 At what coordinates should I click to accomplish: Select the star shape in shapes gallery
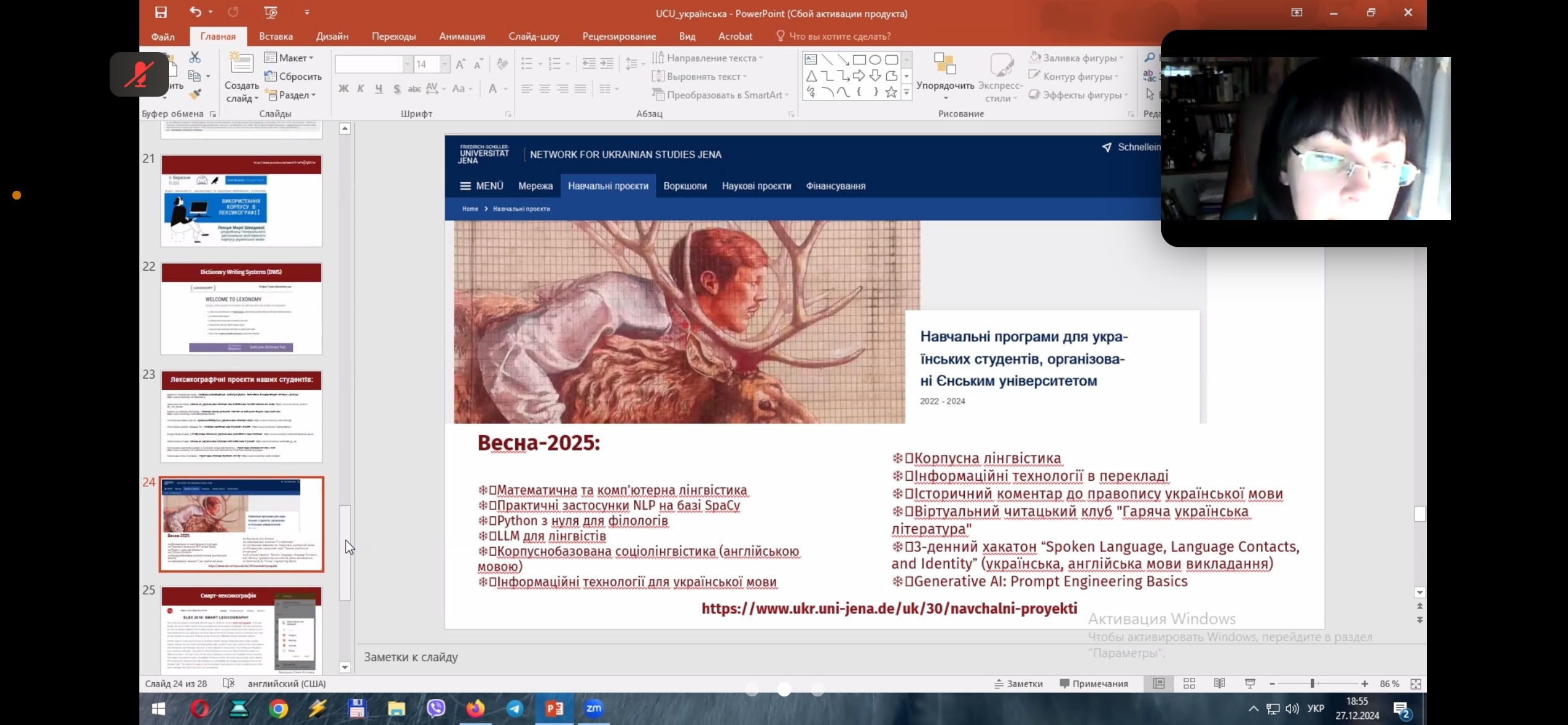click(x=891, y=92)
